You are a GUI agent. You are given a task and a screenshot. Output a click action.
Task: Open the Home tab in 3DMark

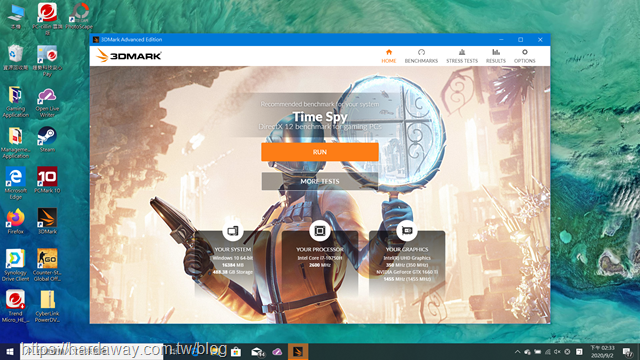click(x=389, y=56)
